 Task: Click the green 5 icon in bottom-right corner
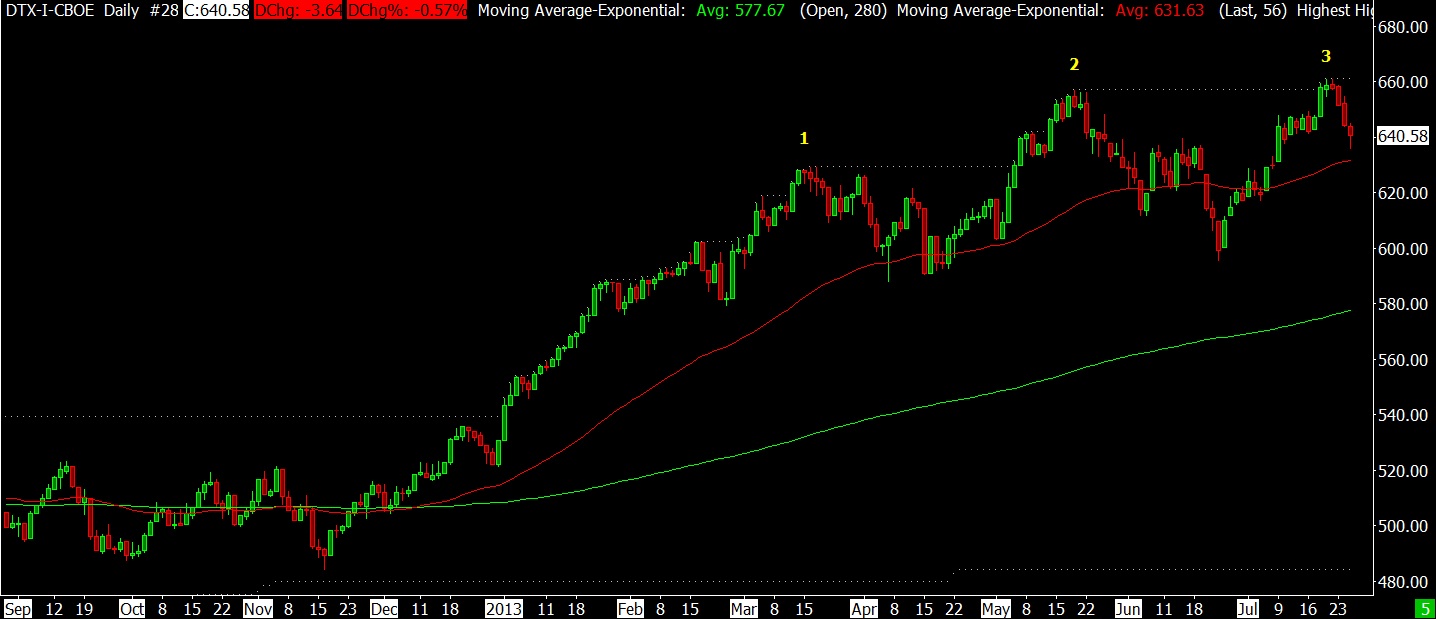1423,608
